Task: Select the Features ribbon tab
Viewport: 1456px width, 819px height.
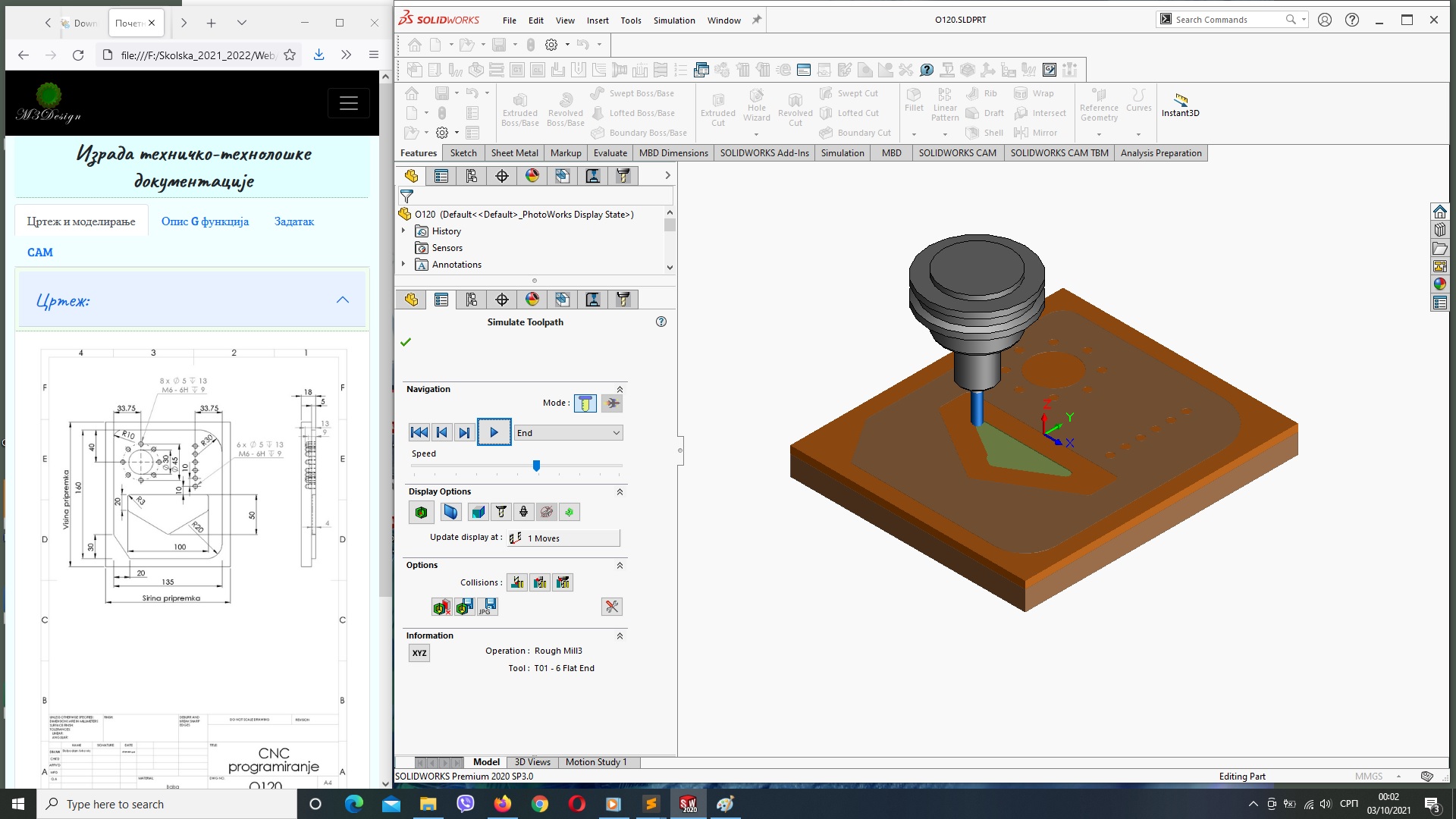Action: [x=419, y=152]
